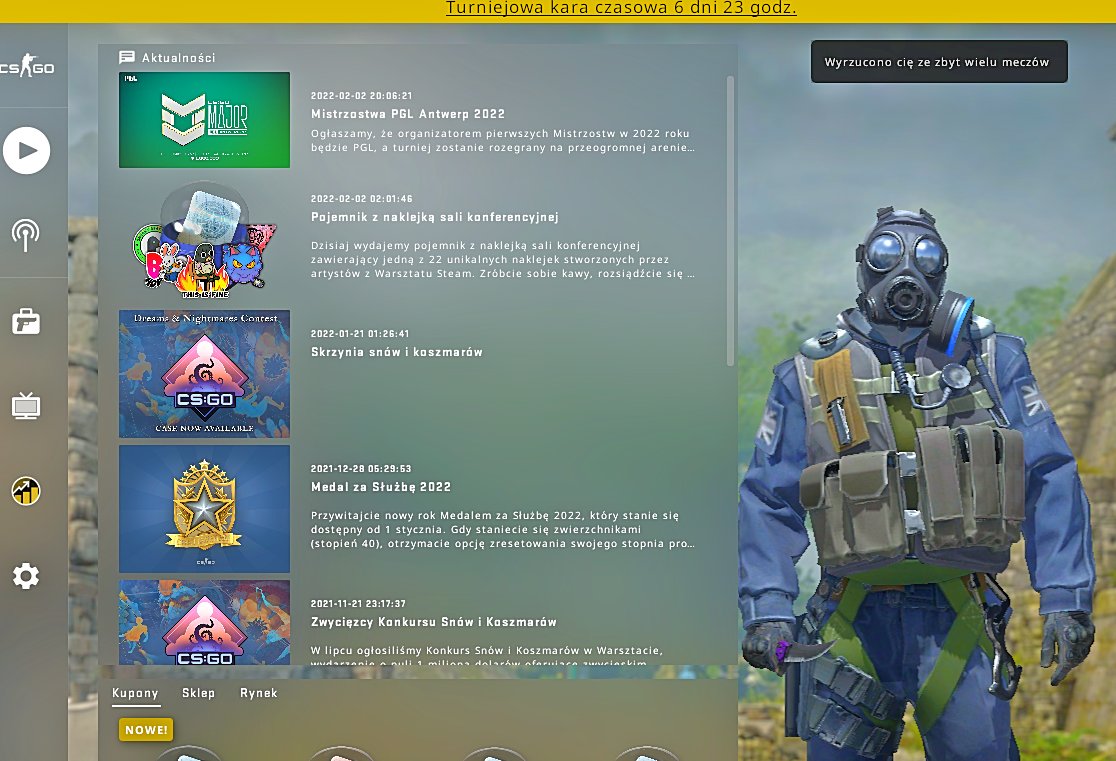This screenshot has width=1116, height=761.
Task: Open the stats chart icon in sidebar
Action: click(26, 491)
